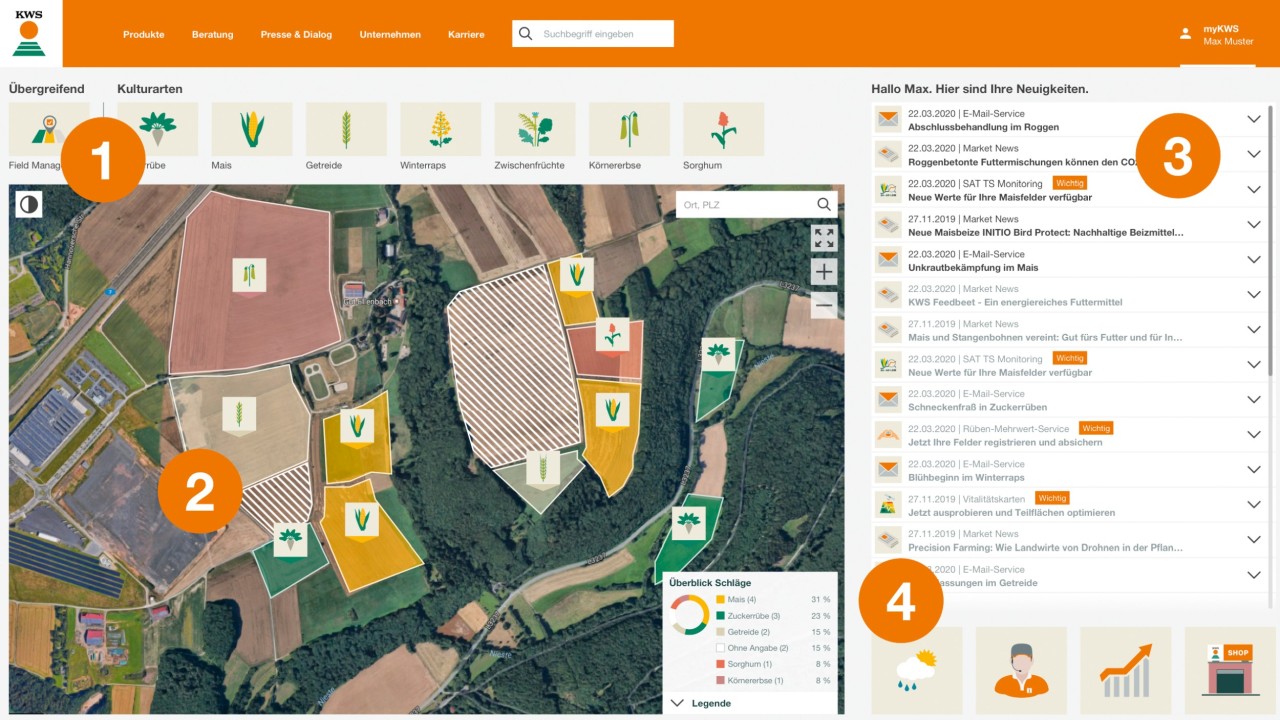Open the Karriere menu
Viewport: 1280px width, 720px height.
coord(466,34)
